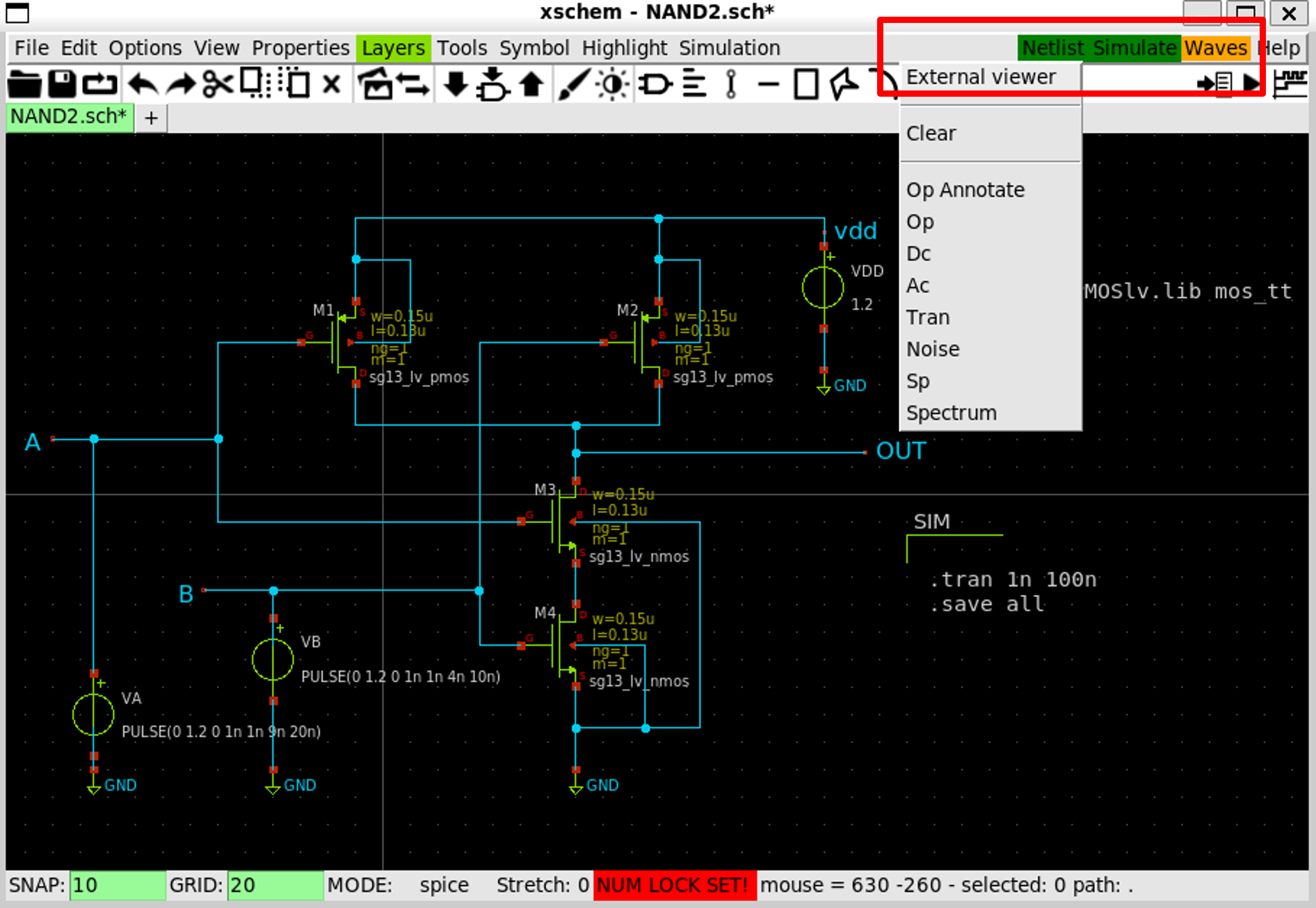Expand the Properties menu
1316x908 pixels.
pyautogui.click(x=300, y=48)
